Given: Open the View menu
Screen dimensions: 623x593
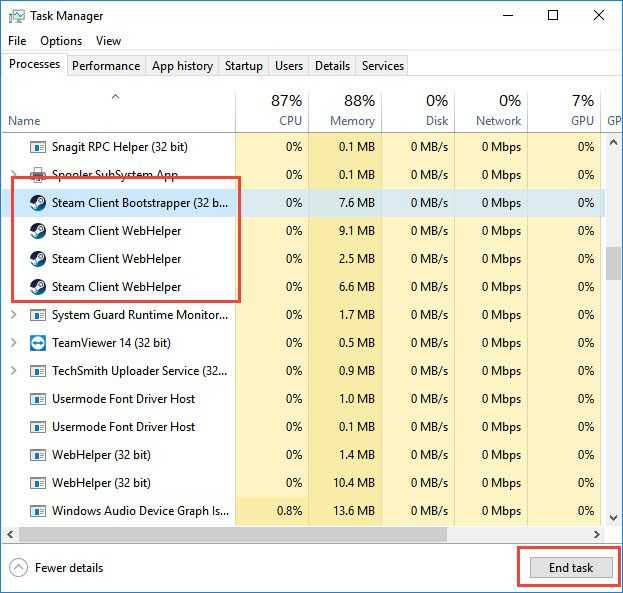Looking at the screenshot, I should point(108,41).
